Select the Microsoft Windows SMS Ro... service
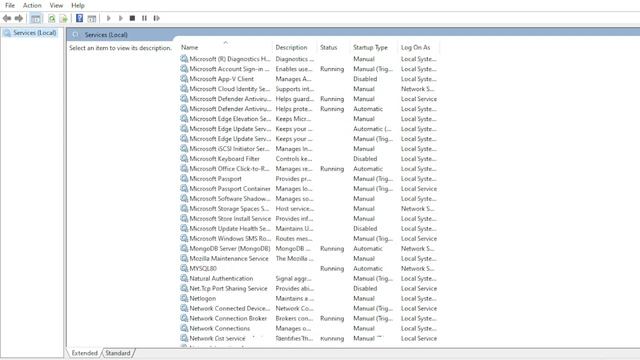Viewport: 640px width, 360px height. tap(230, 238)
